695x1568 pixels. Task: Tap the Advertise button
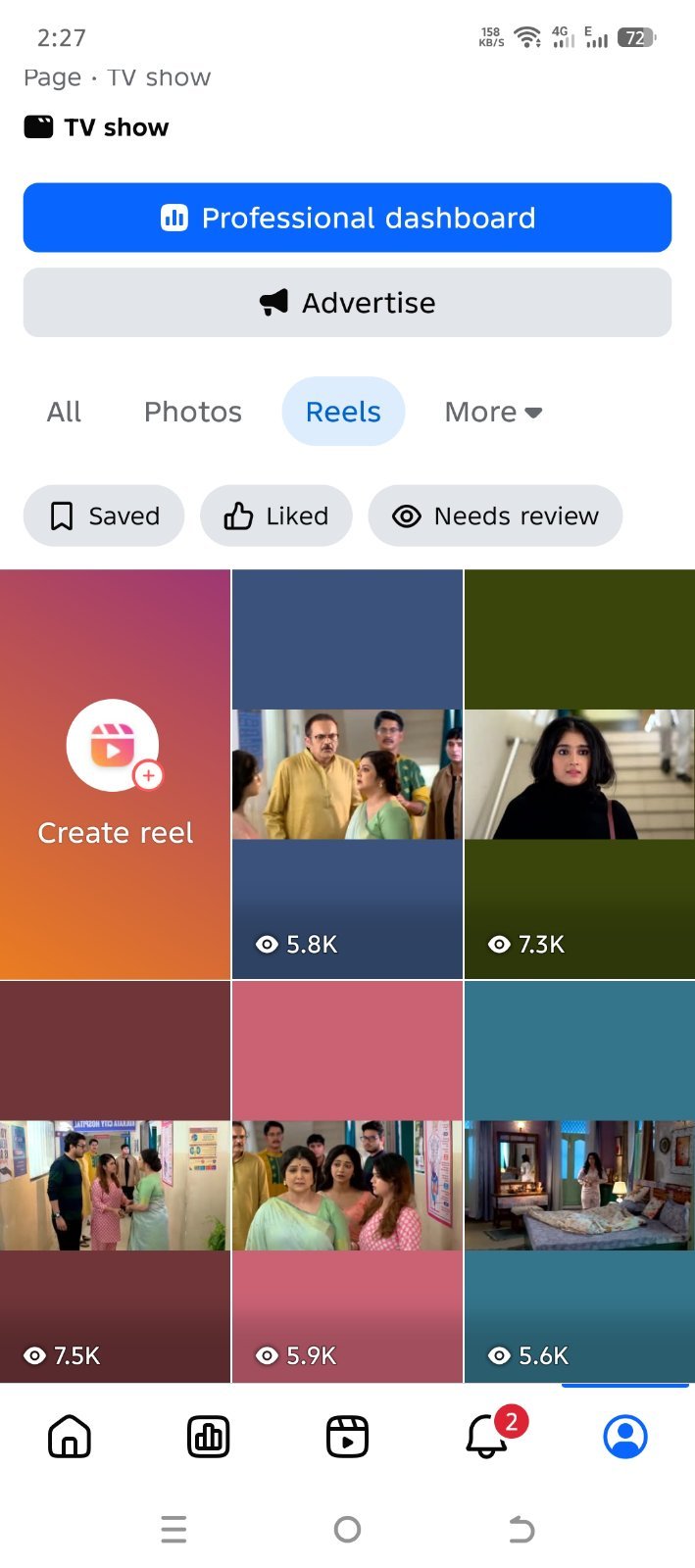click(347, 303)
